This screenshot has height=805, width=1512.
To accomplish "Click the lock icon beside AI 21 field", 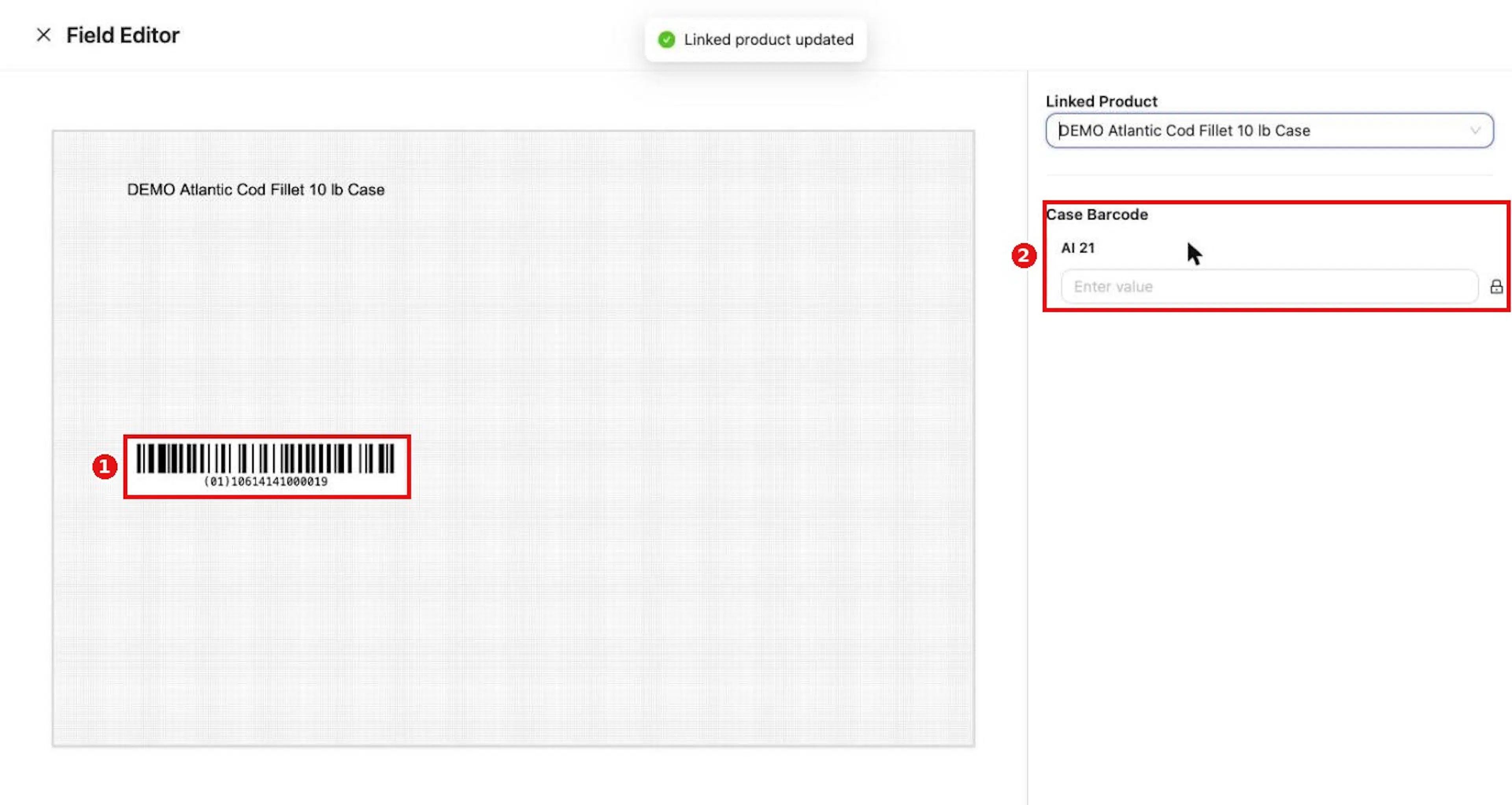I will (1496, 287).
